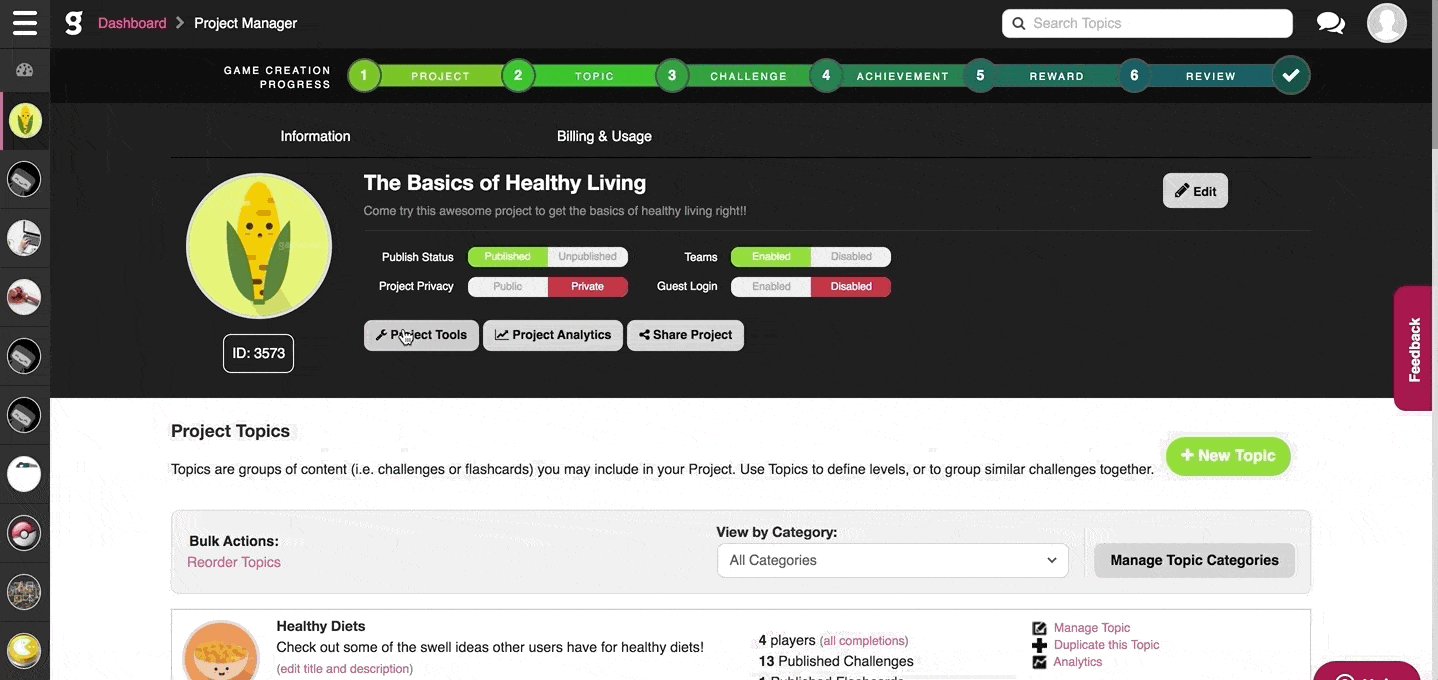Go to Dashboard in the breadcrumb
The image size is (1438, 680).
pyautogui.click(x=132, y=23)
